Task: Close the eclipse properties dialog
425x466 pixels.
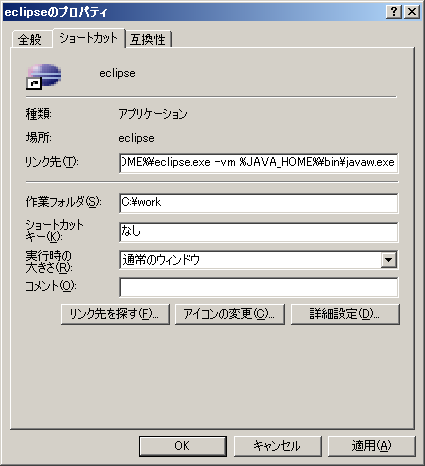Action: coord(412,12)
